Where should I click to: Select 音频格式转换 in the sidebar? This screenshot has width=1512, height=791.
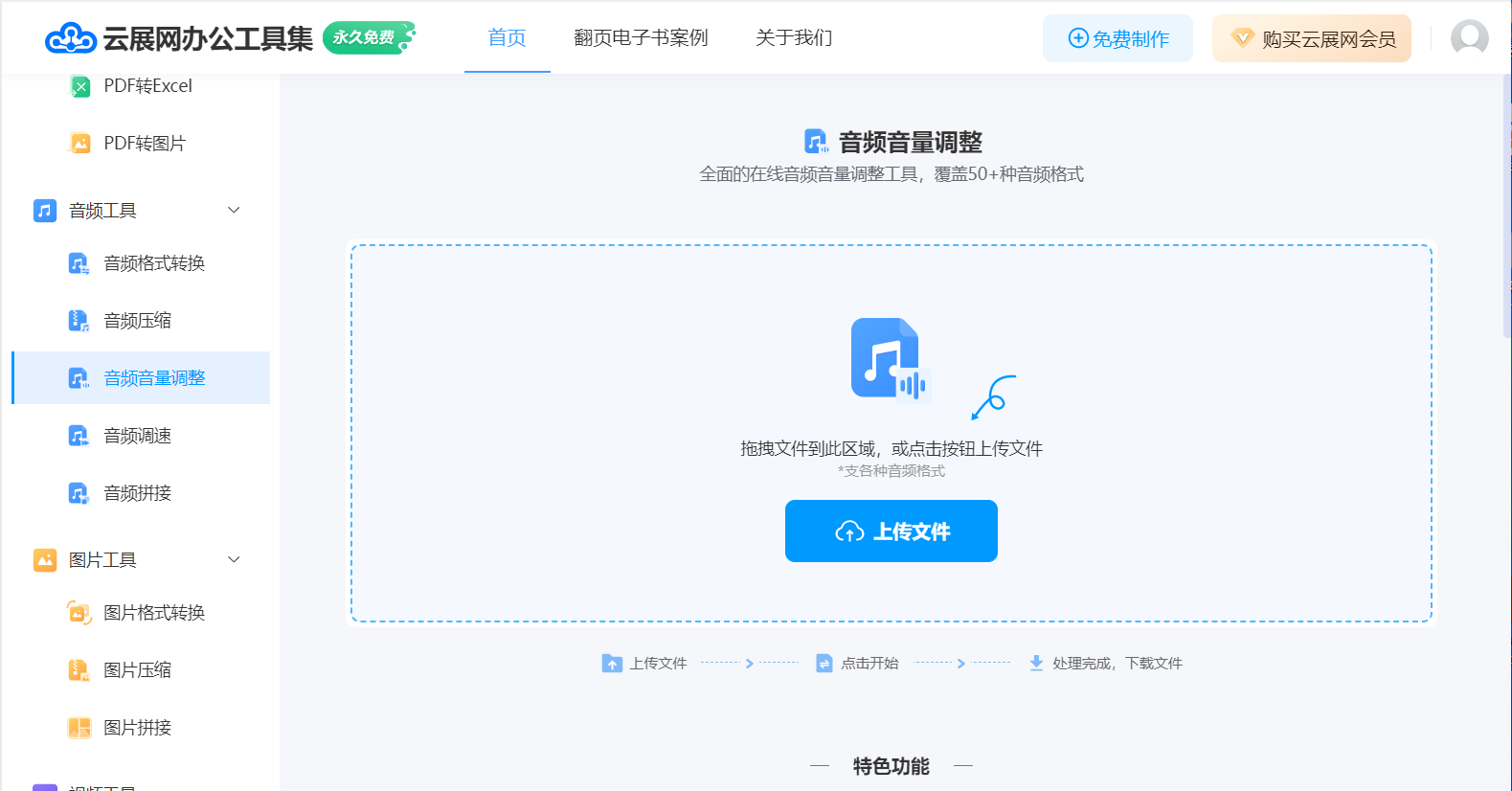click(141, 263)
